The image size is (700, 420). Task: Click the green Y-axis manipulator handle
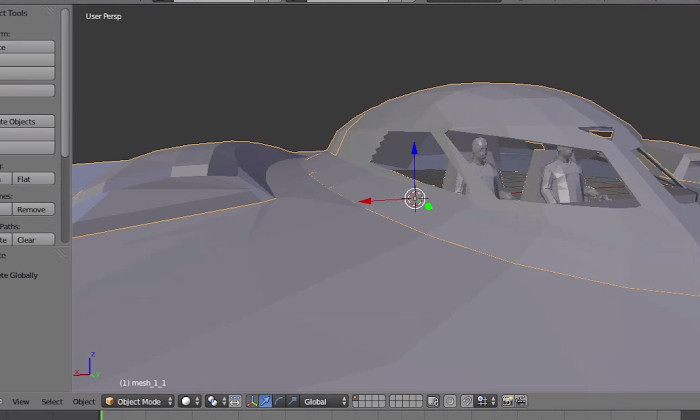coord(429,206)
